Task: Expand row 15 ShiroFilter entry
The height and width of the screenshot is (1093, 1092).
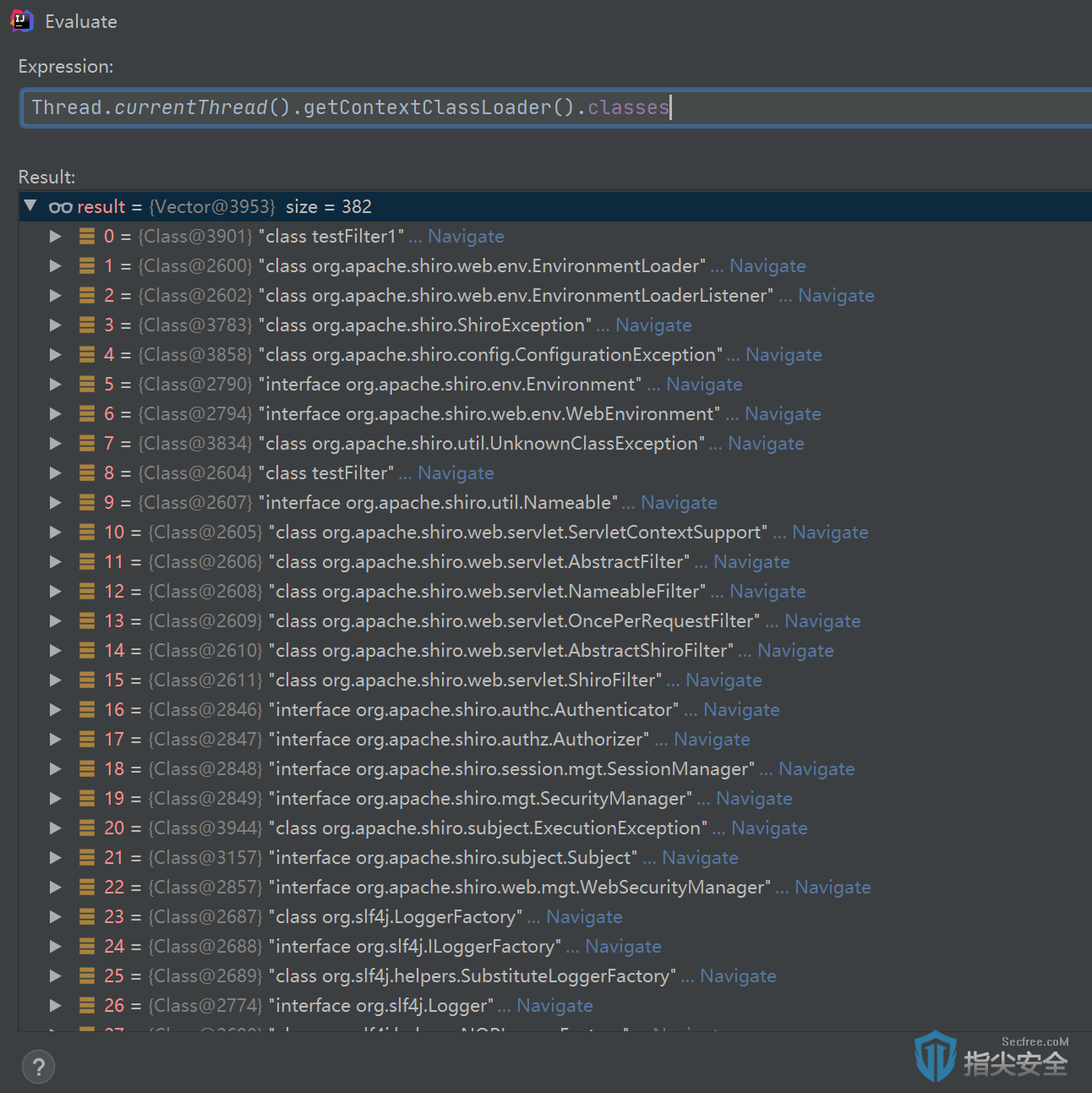Action: 56,680
